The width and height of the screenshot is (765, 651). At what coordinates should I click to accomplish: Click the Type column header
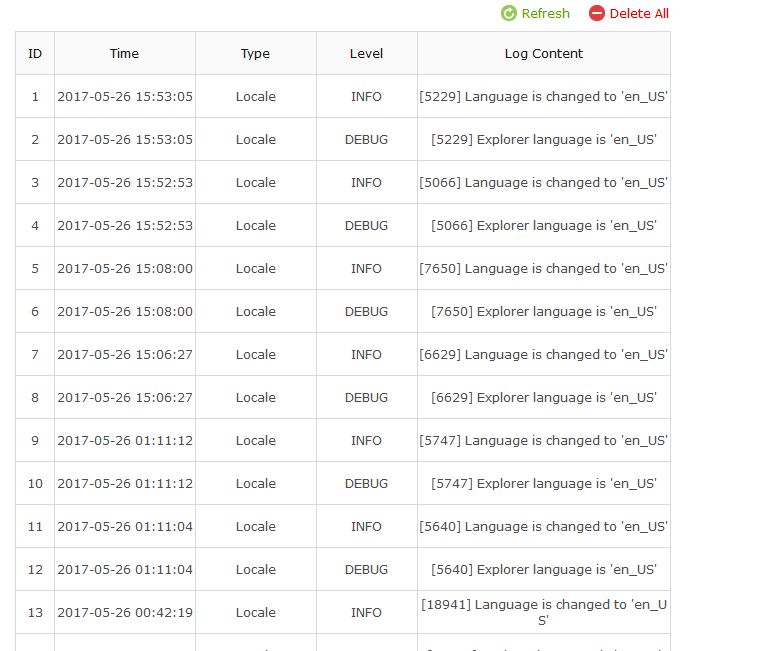point(255,53)
